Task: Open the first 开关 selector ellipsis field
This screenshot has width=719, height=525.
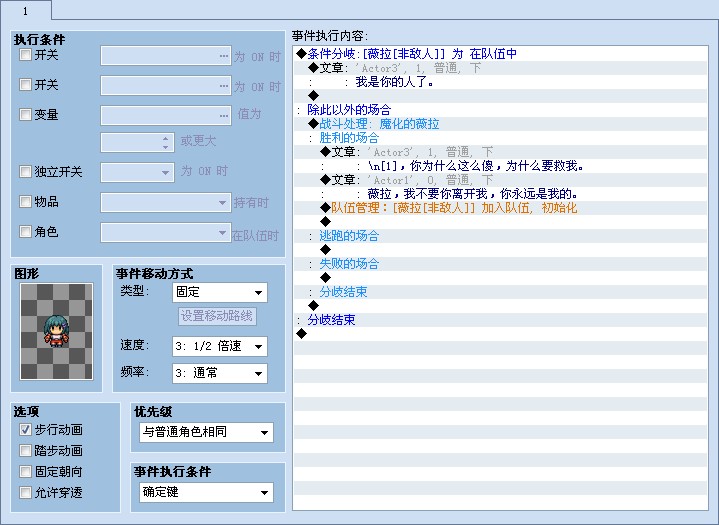Action: pyautogui.click(x=166, y=56)
